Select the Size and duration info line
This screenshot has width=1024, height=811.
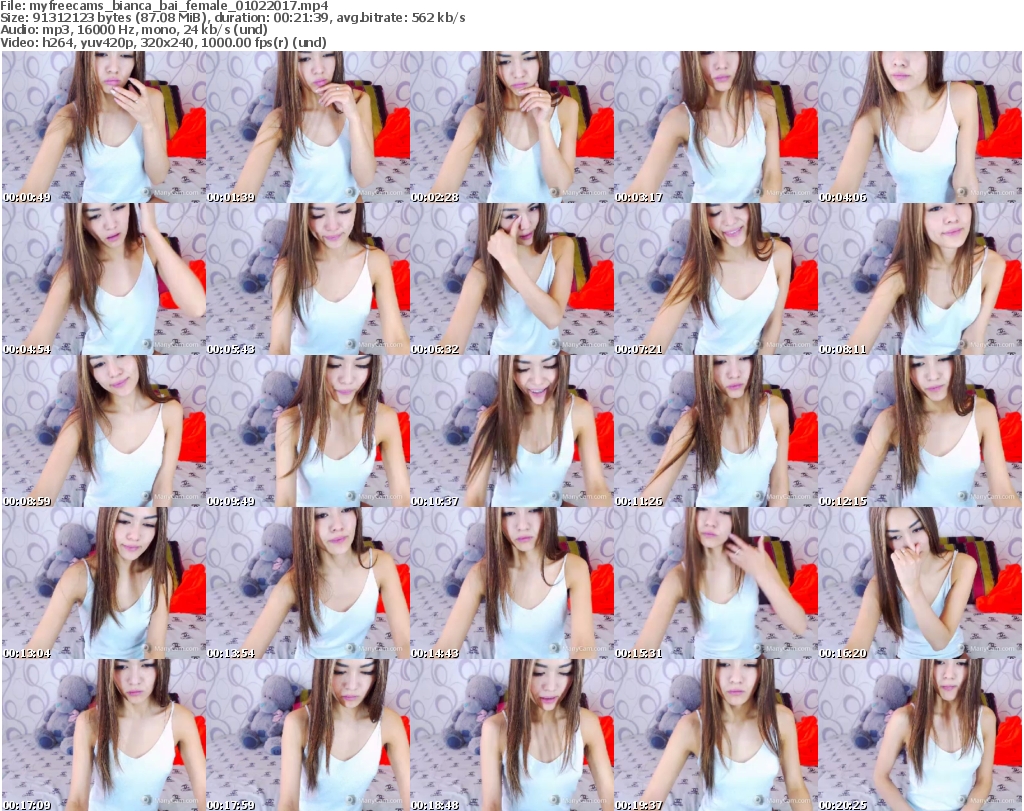click(233, 18)
